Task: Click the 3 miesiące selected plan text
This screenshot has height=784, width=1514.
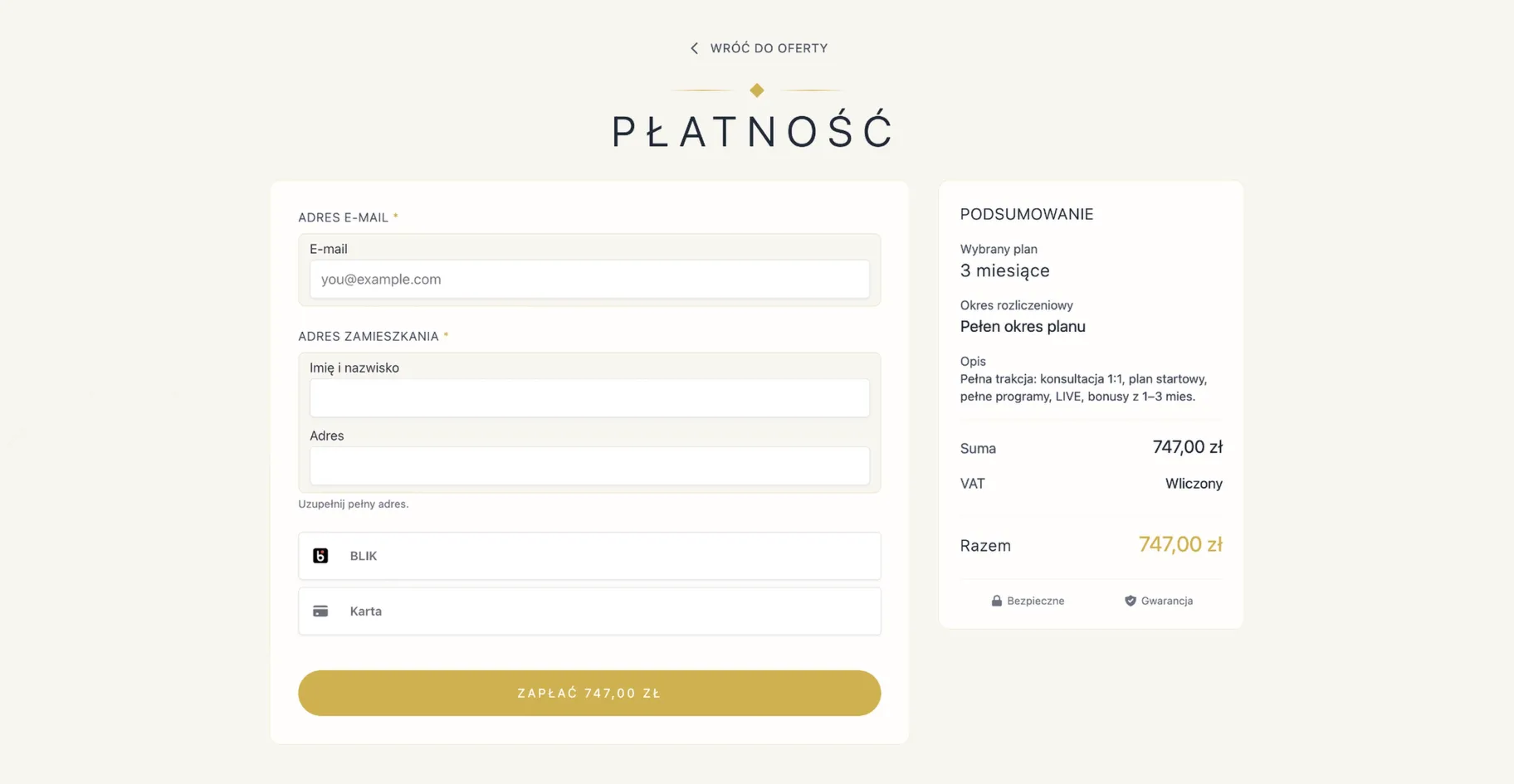Action: 1005,270
